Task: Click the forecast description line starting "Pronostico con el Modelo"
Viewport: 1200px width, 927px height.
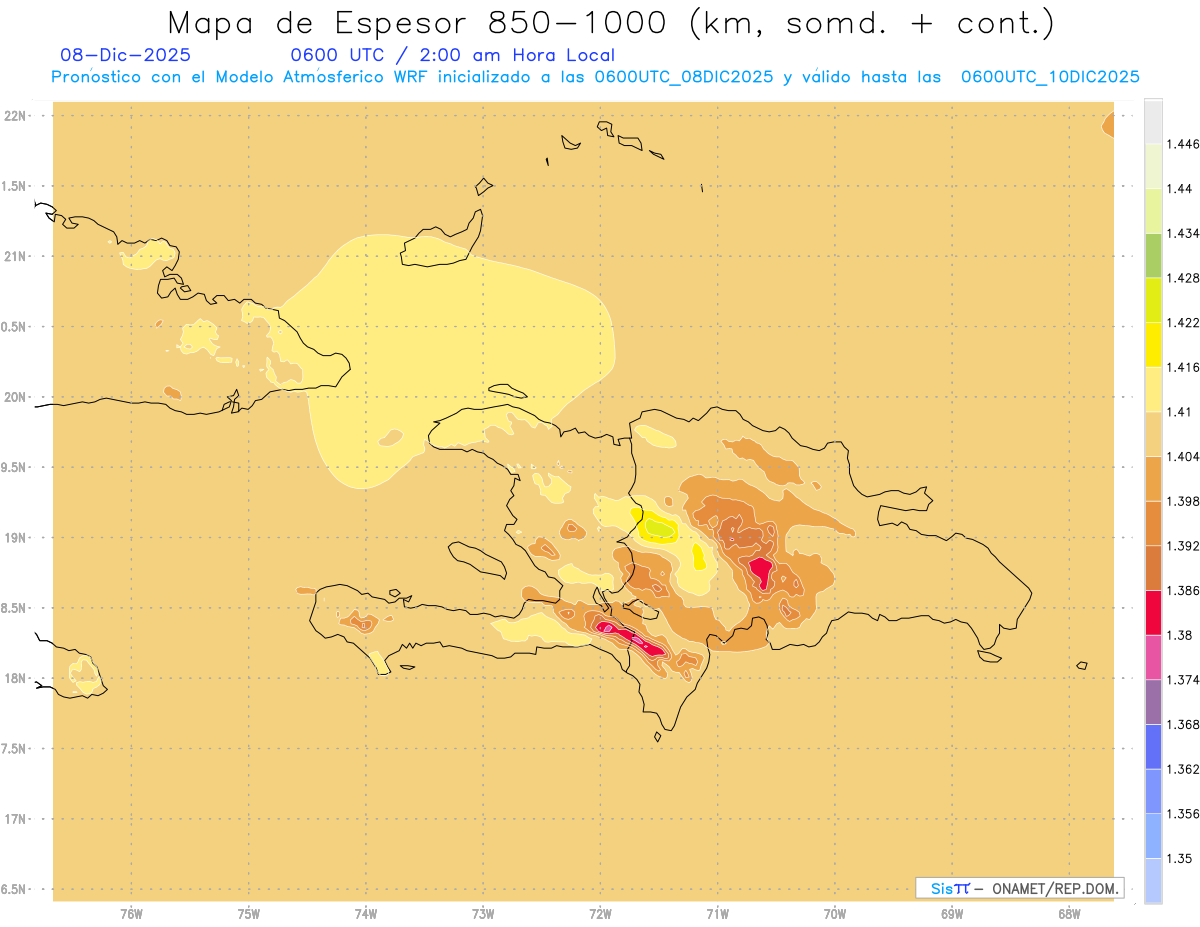Action: tap(595, 77)
